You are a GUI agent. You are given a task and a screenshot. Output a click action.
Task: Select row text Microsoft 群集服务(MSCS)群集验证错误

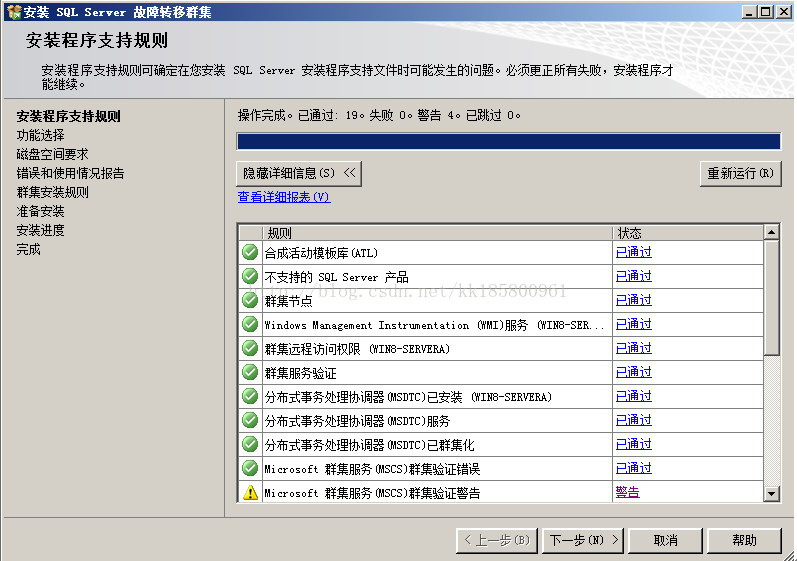coord(372,469)
